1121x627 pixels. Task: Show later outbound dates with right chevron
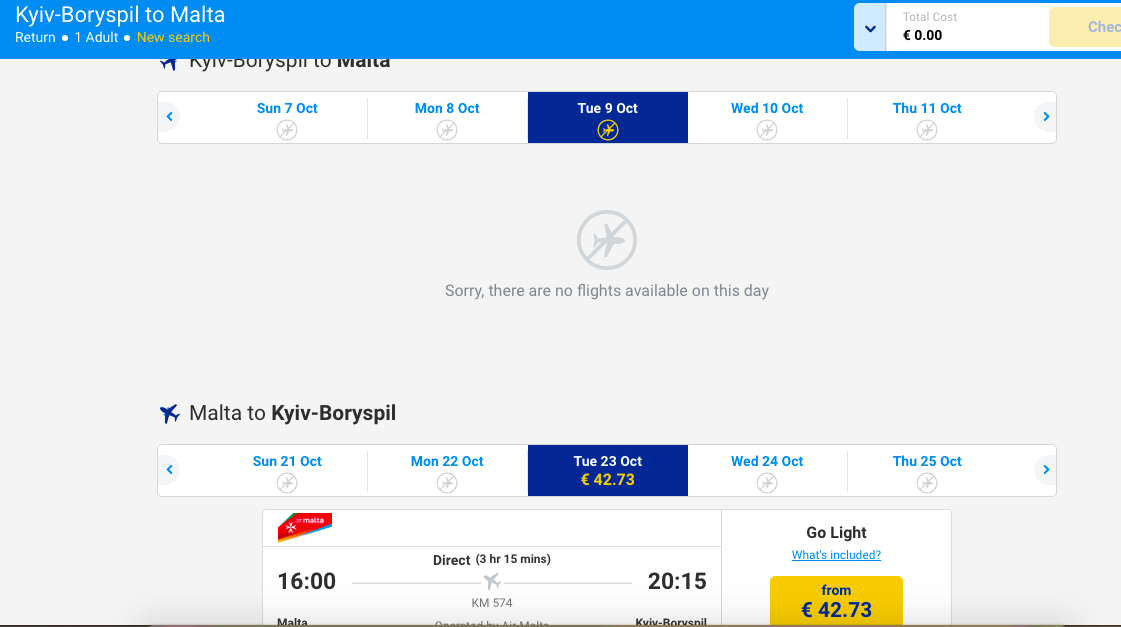[1045, 117]
